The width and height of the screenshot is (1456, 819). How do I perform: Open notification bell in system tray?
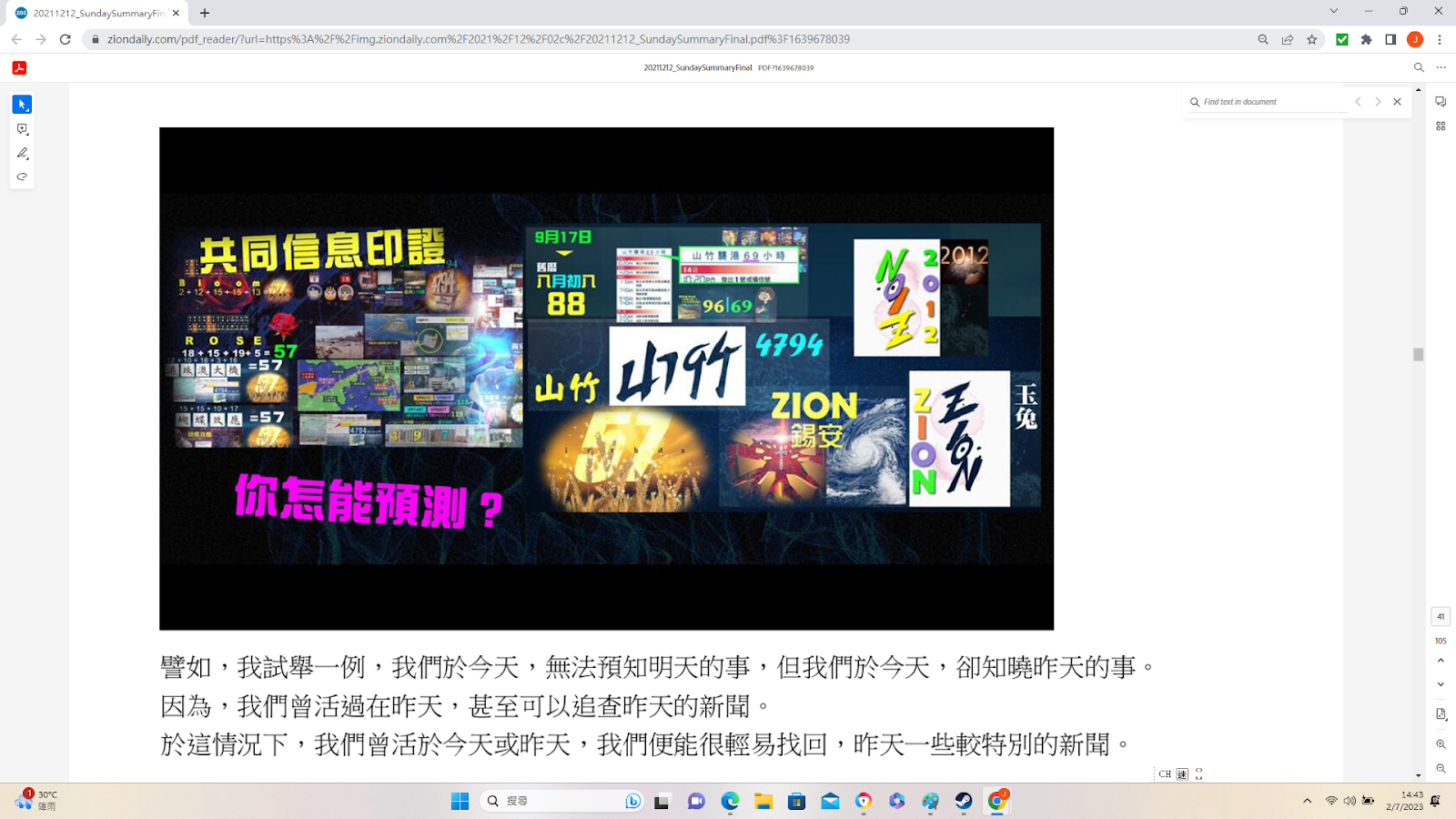pos(1436,801)
